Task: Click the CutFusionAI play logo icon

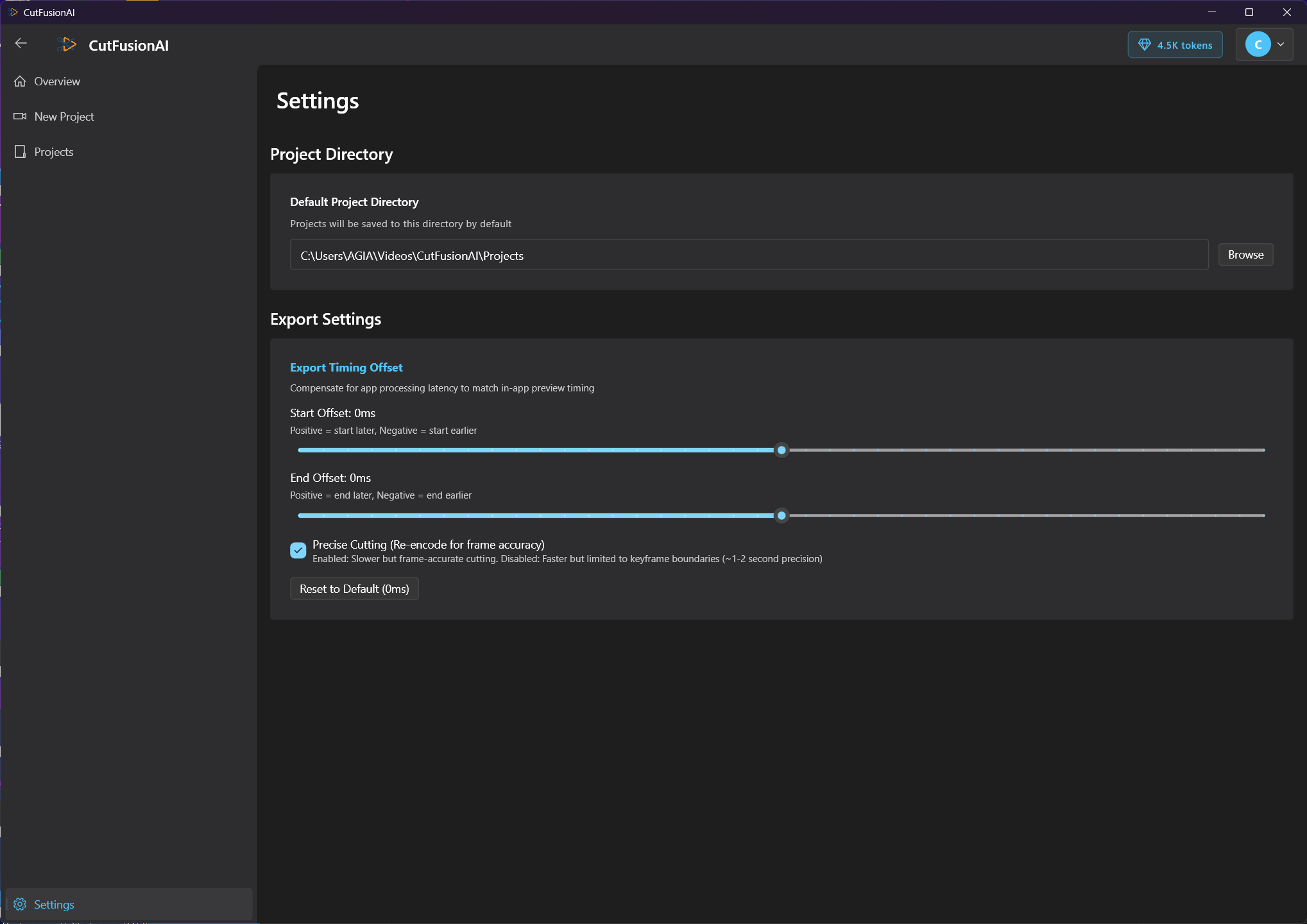Action: click(68, 45)
